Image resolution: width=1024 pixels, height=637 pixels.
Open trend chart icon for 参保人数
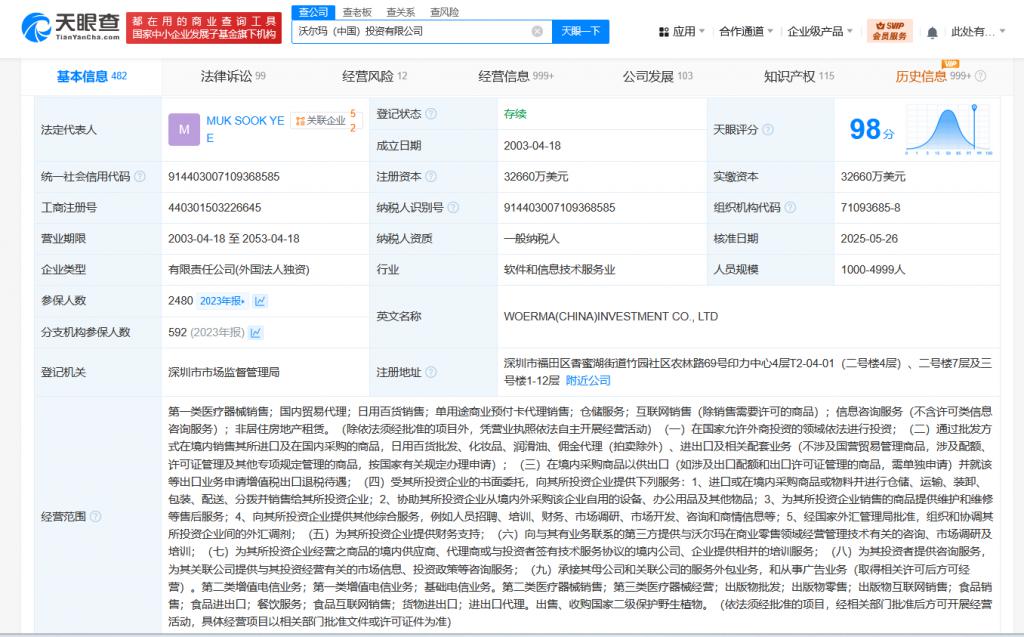(260, 301)
